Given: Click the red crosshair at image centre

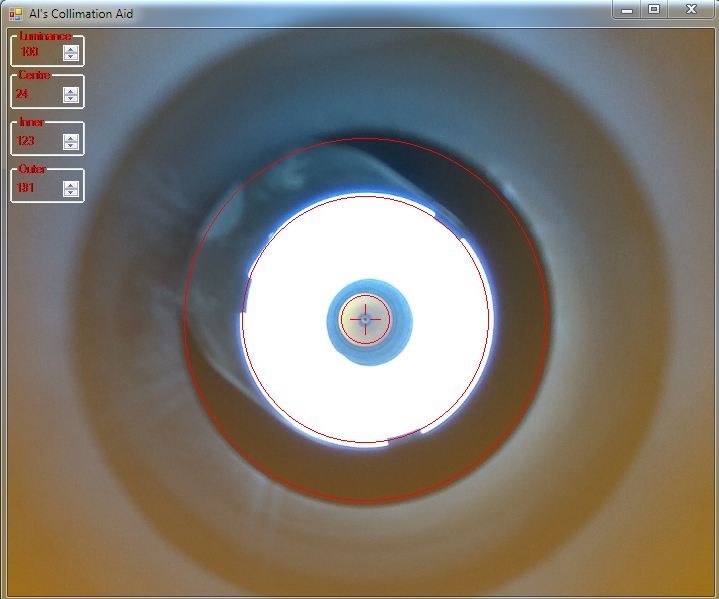Looking at the screenshot, I should 365,320.
